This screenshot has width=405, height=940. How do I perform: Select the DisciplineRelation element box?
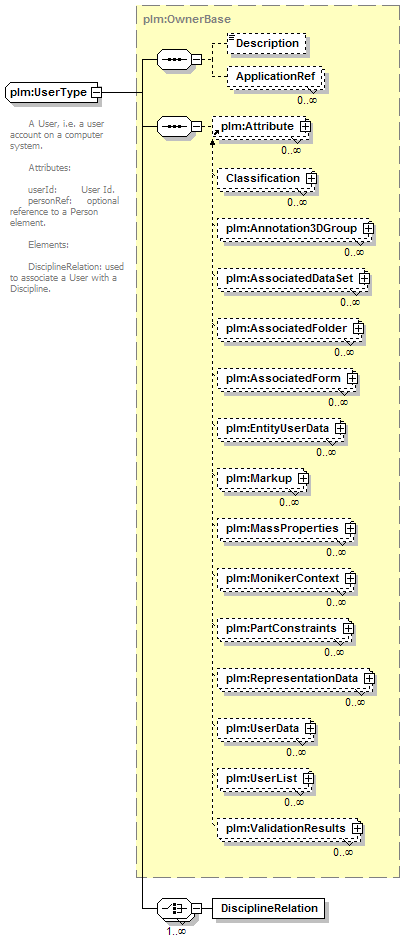[269, 908]
